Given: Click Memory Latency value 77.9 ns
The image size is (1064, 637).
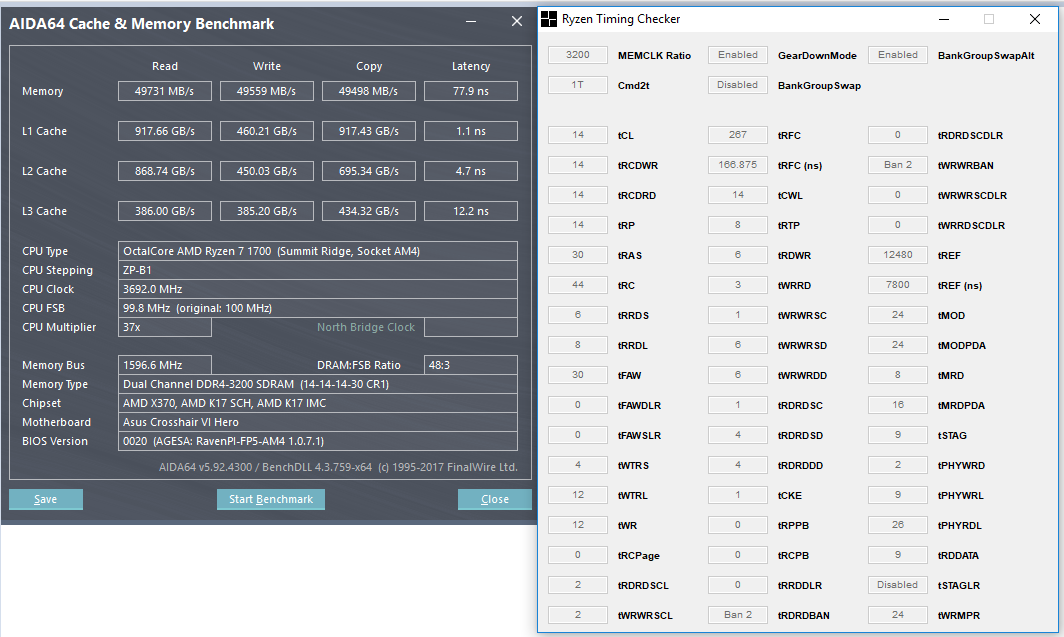Looking at the screenshot, I should [471, 91].
